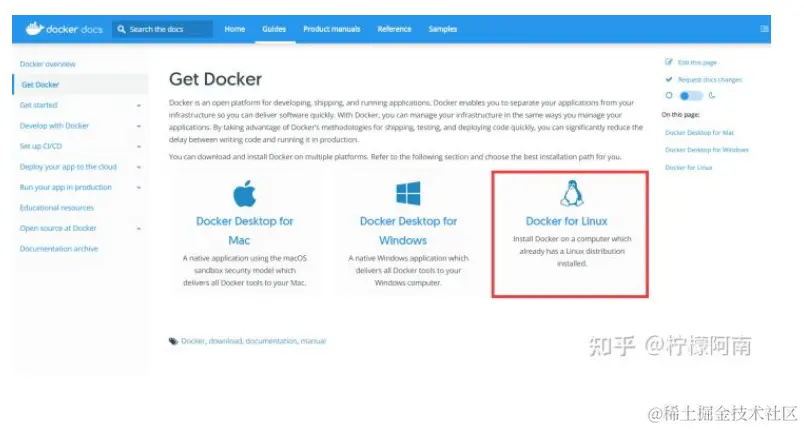Image resolution: width=804 pixels, height=429 pixels.
Task: Click the Linux penguin icon
Action: (x=571, y=193)
